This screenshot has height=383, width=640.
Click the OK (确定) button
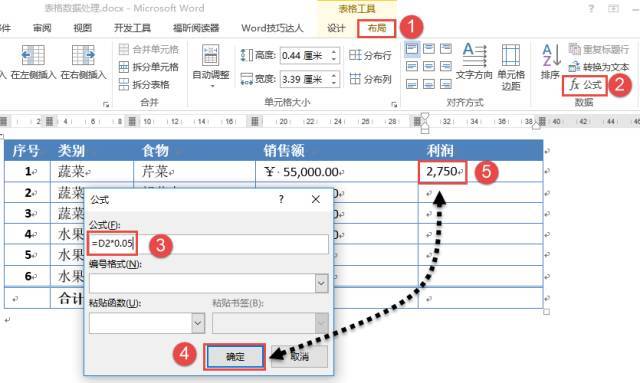coord(235,357)
